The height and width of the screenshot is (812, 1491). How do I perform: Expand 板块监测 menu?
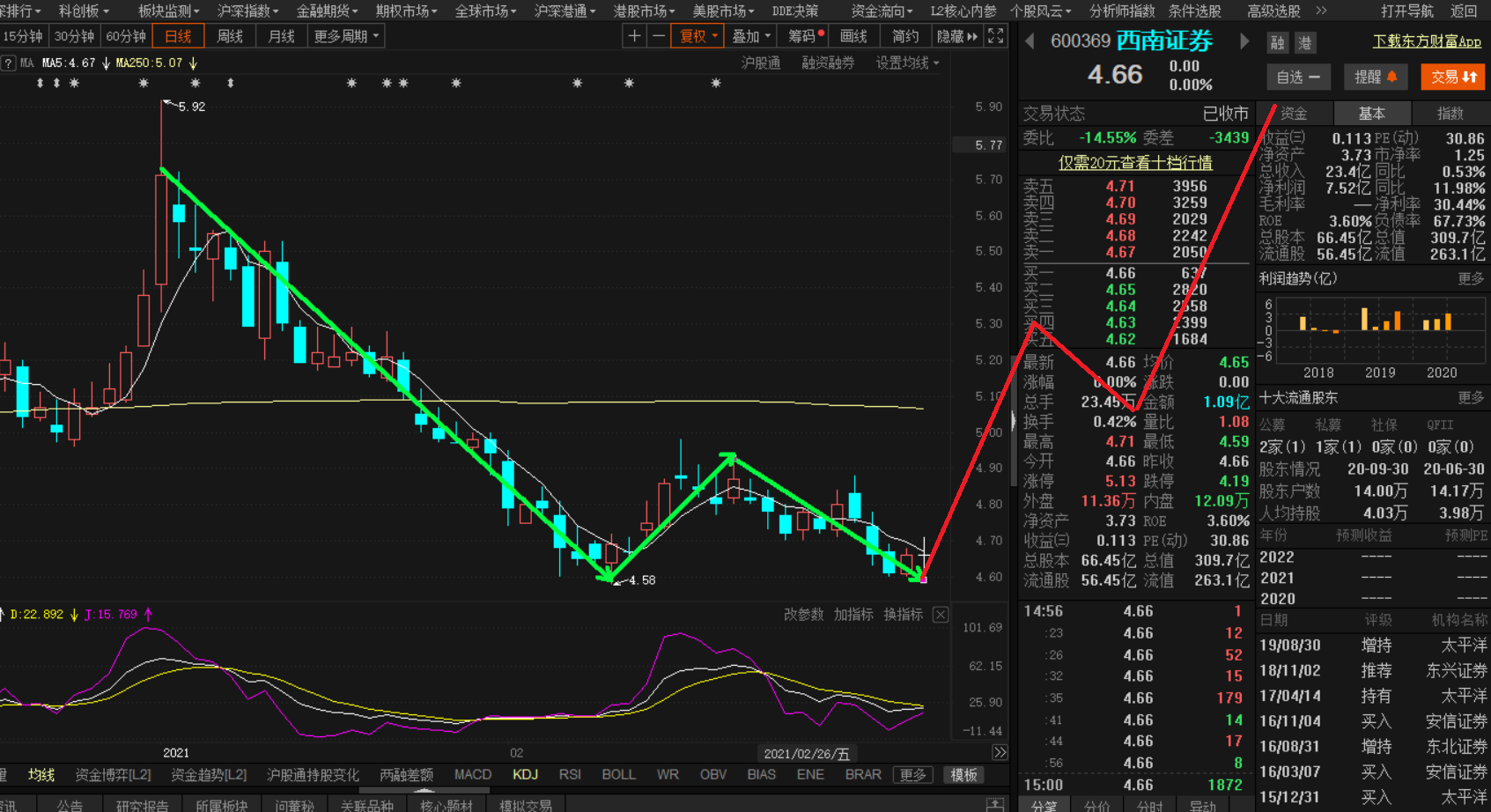[169, 11]
